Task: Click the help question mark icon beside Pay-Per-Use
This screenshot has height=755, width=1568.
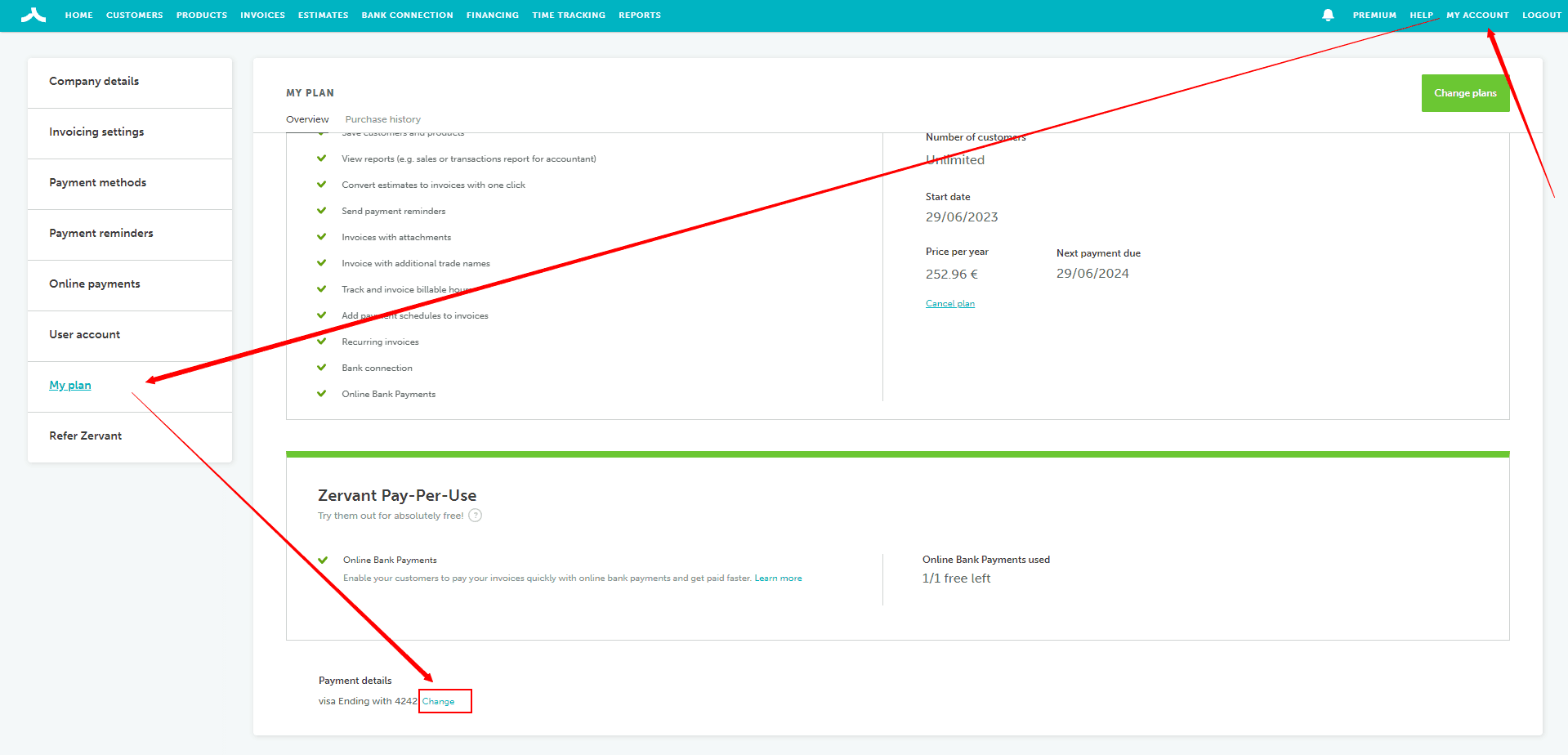Action: (475, 516)
